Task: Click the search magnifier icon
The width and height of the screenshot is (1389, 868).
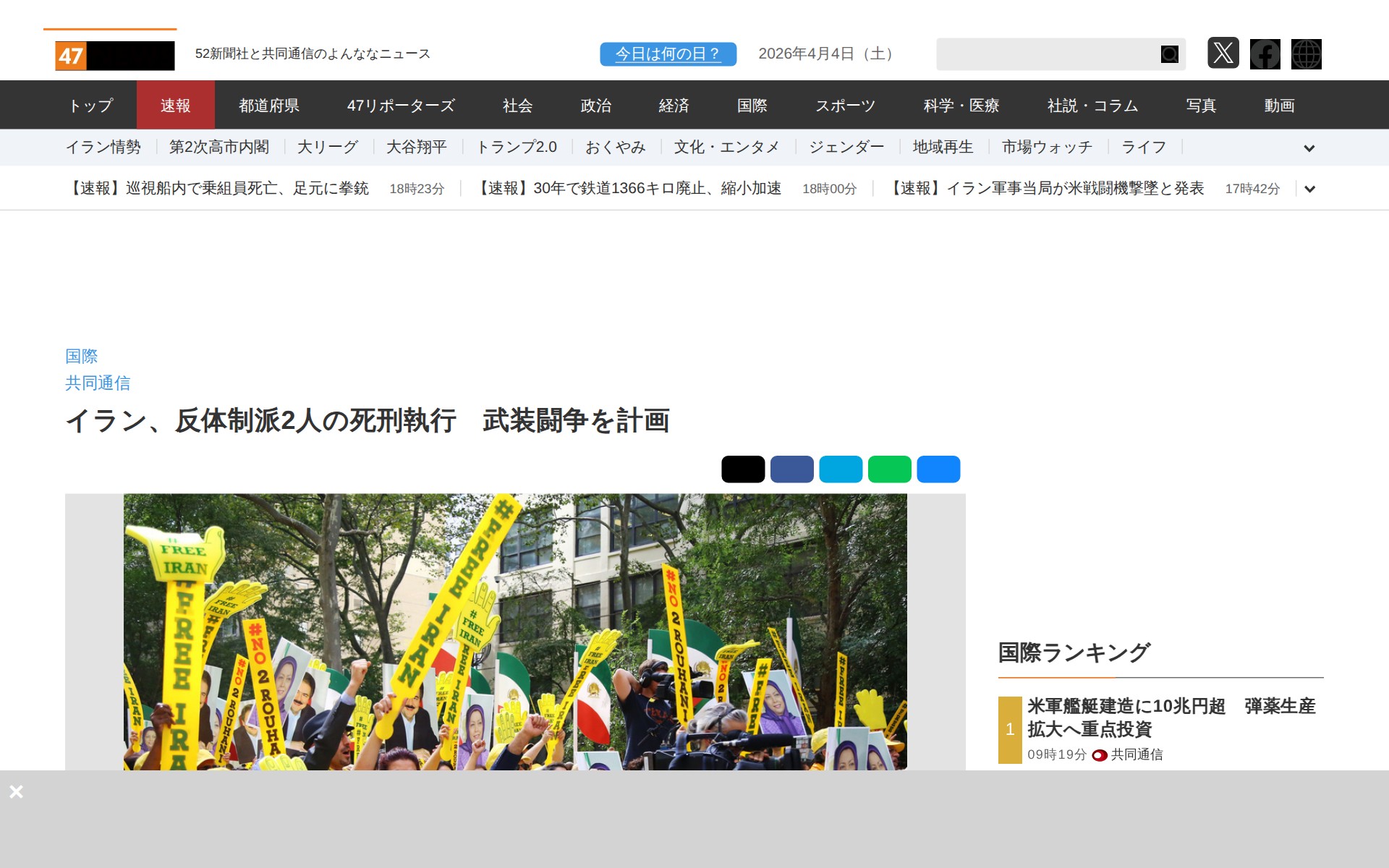Action: click(1169, 54)
